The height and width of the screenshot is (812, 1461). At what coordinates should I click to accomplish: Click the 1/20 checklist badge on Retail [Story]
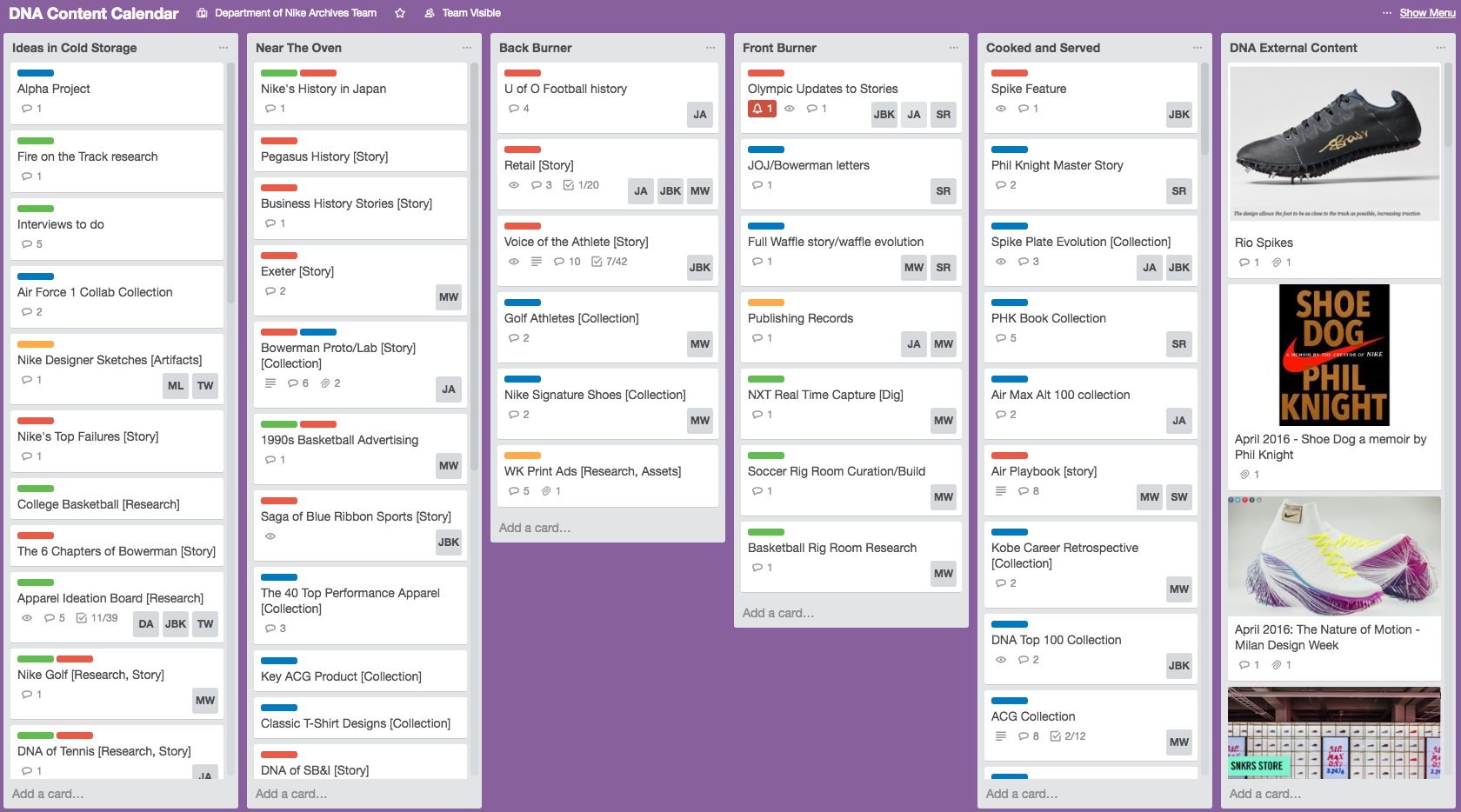[581, 185]
